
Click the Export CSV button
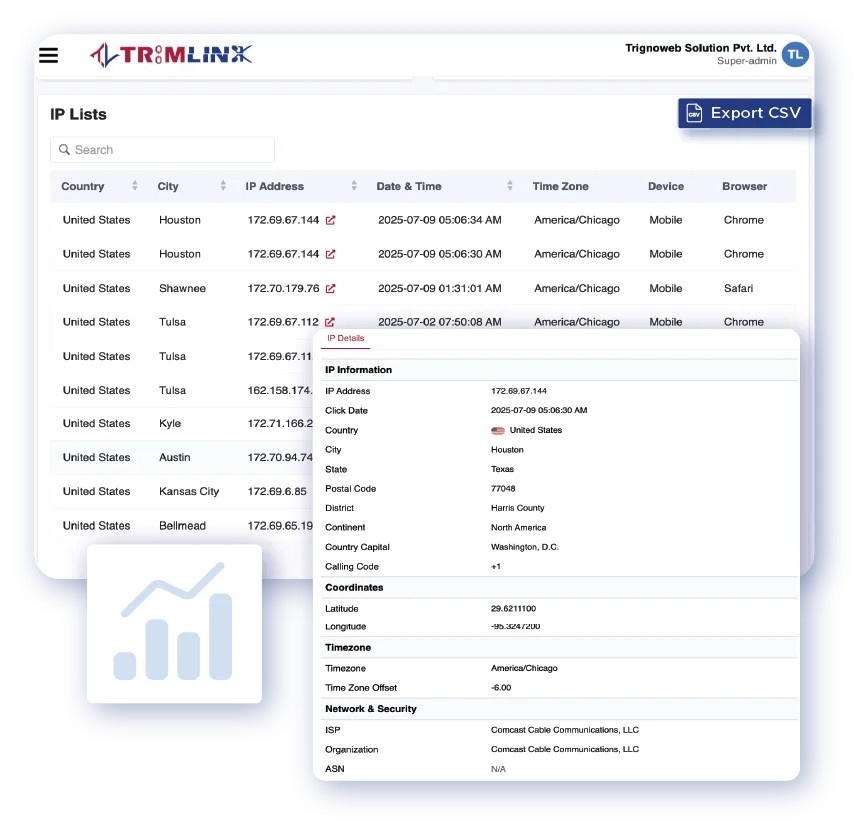[744, 113]
